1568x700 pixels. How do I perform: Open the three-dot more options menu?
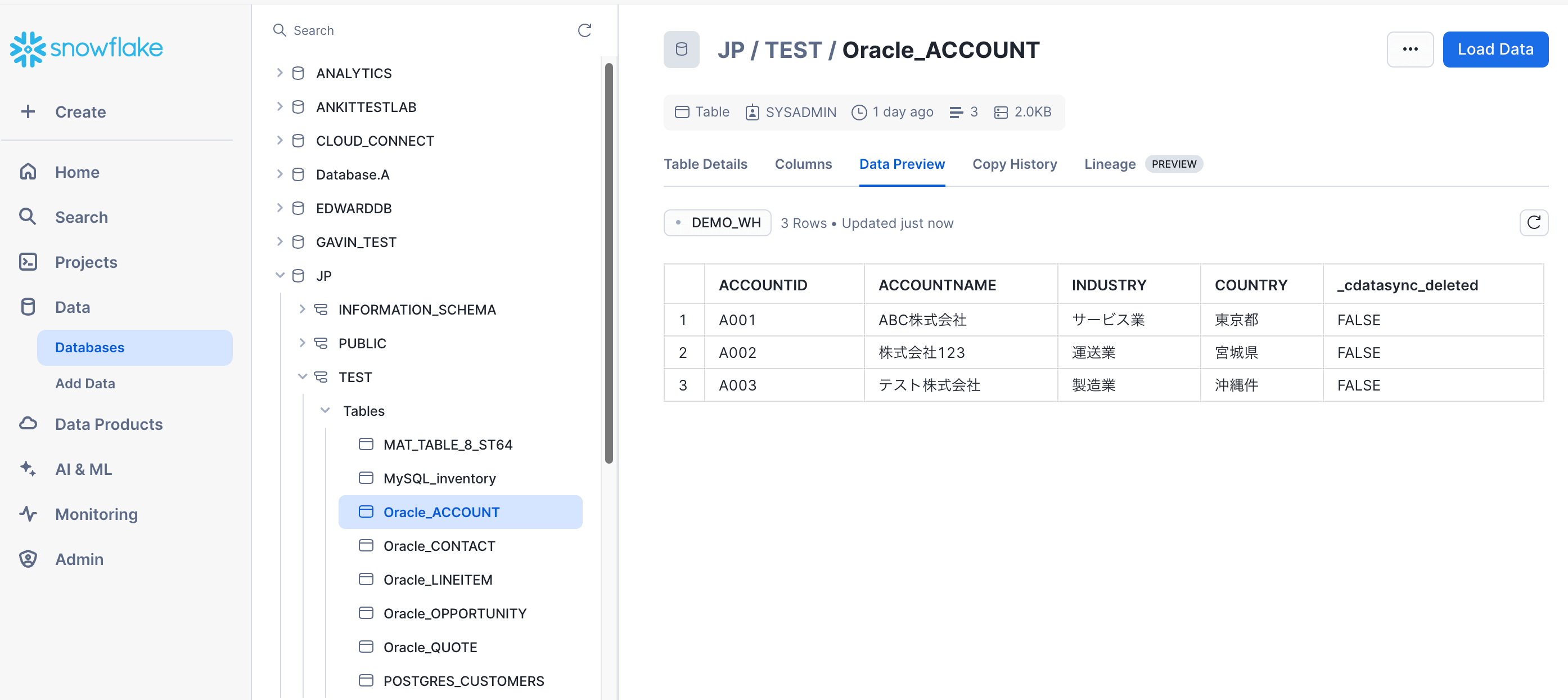coord(1410,50)
